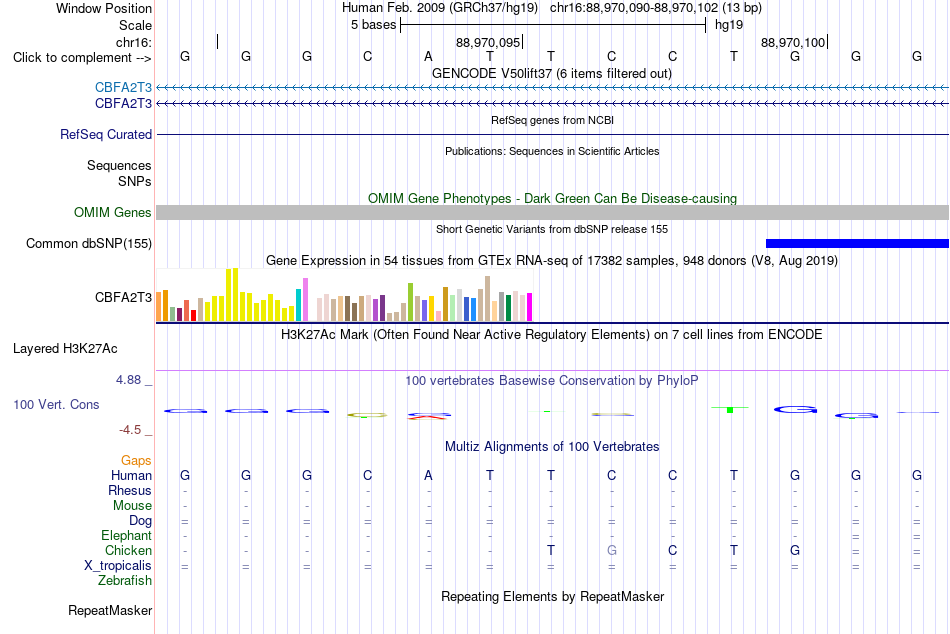Click the 88,970,095 position marker

490,42
